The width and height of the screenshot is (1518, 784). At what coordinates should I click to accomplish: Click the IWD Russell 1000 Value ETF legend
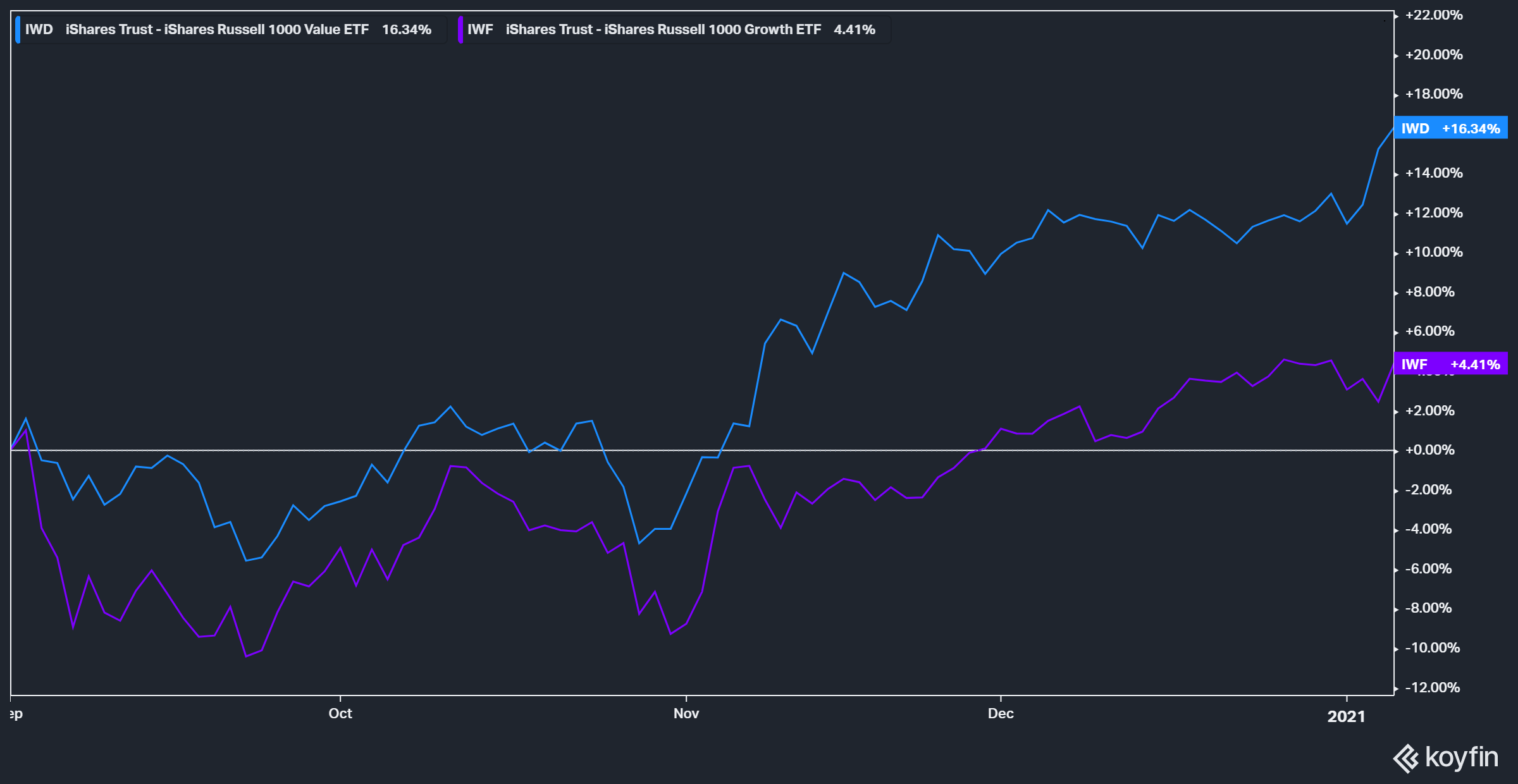pyautogui.click(x=230, y=30)
